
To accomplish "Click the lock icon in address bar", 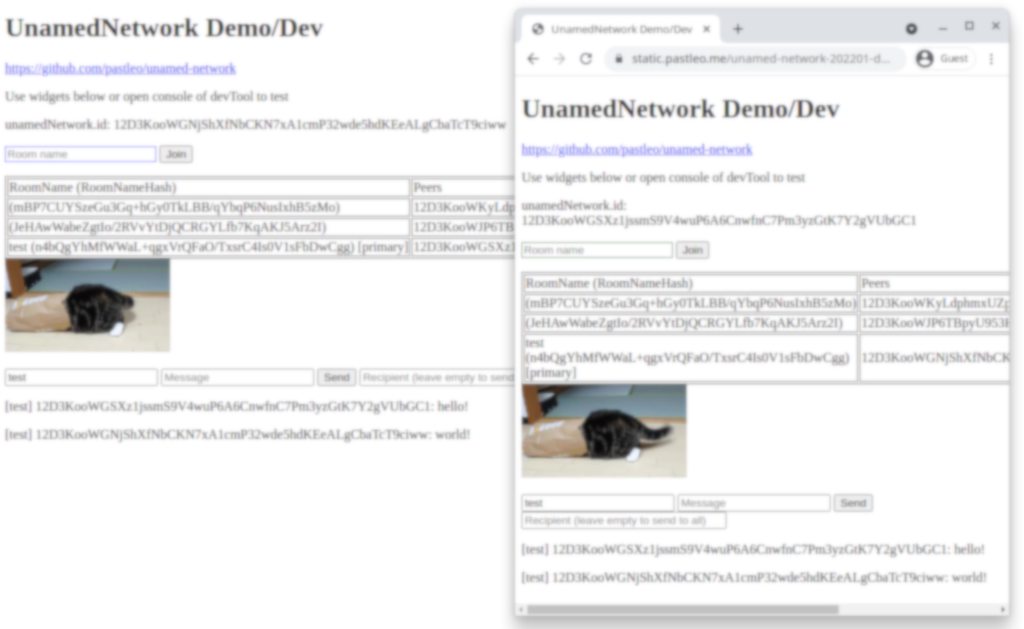I will [x=618, y=59].
